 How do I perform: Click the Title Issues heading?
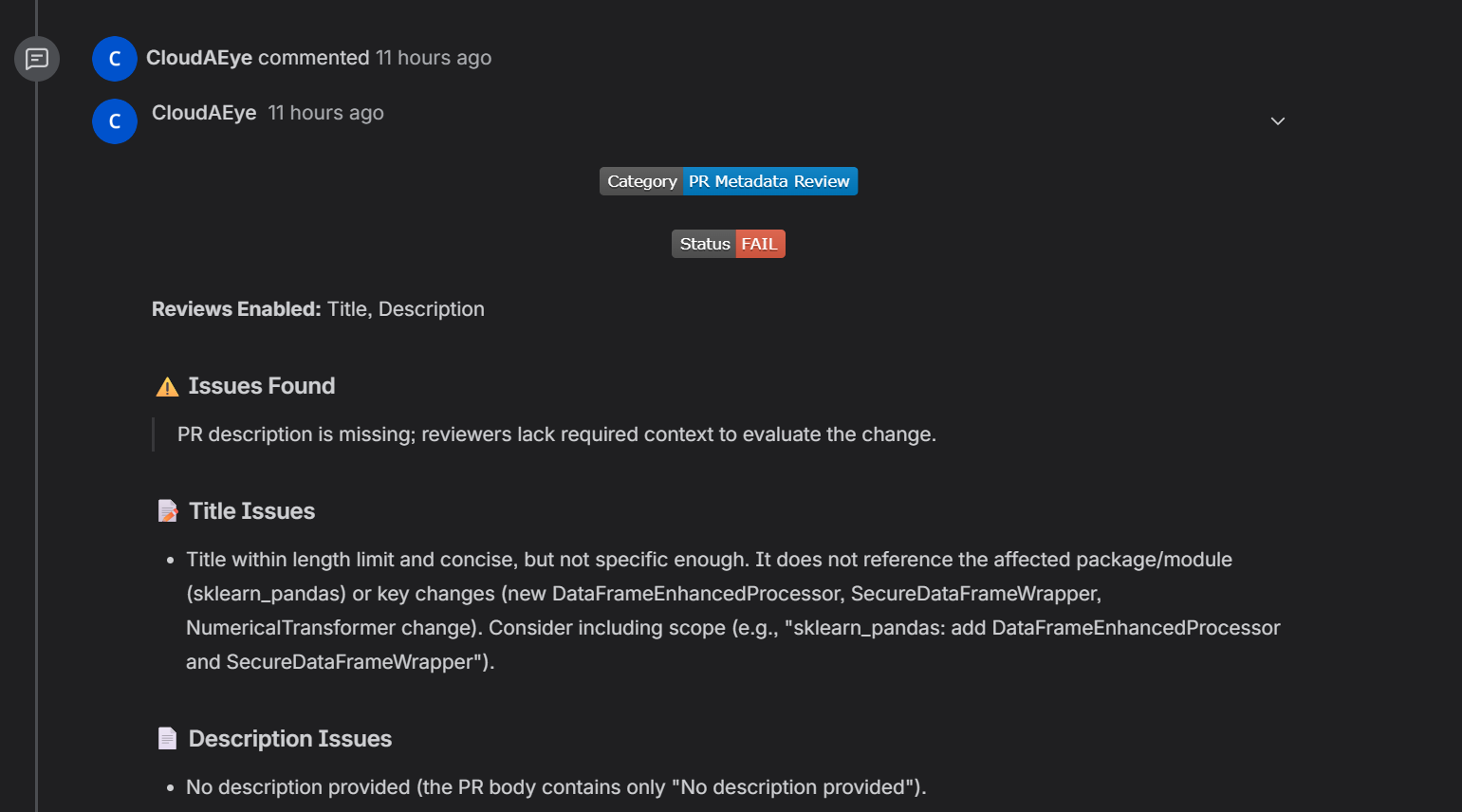click(251, 511)
